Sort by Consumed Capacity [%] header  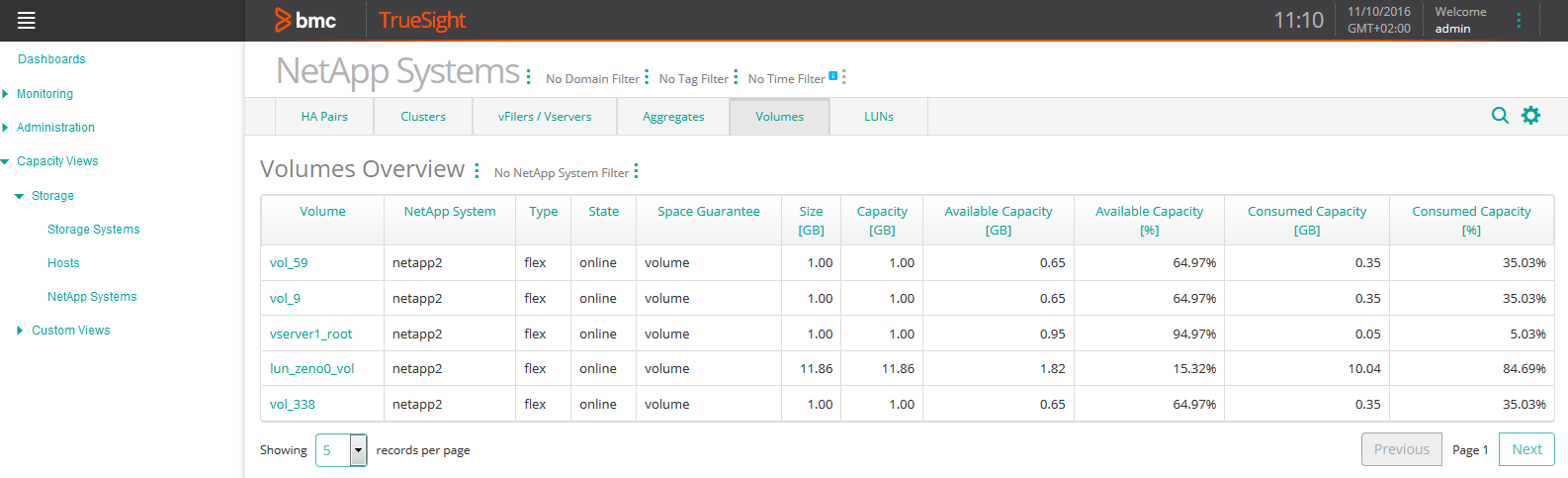click(1471, 221)
